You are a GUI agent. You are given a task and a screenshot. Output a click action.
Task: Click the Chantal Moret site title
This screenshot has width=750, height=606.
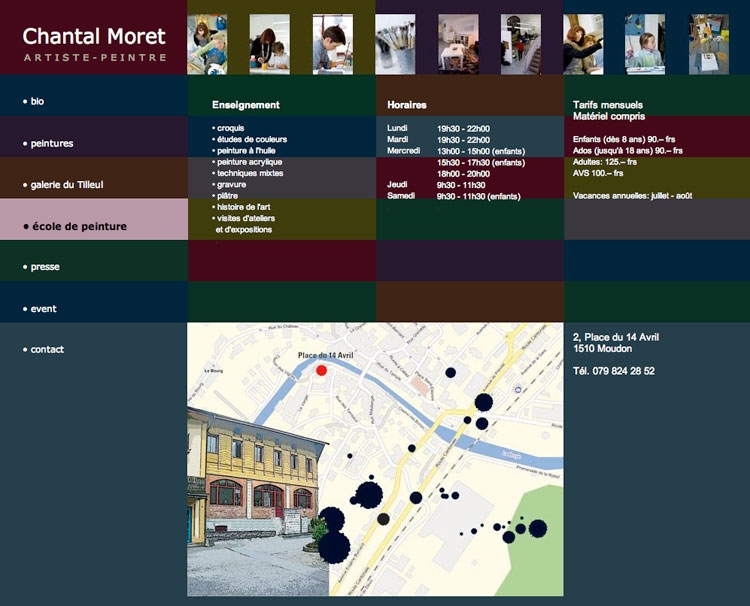point(94,37)
